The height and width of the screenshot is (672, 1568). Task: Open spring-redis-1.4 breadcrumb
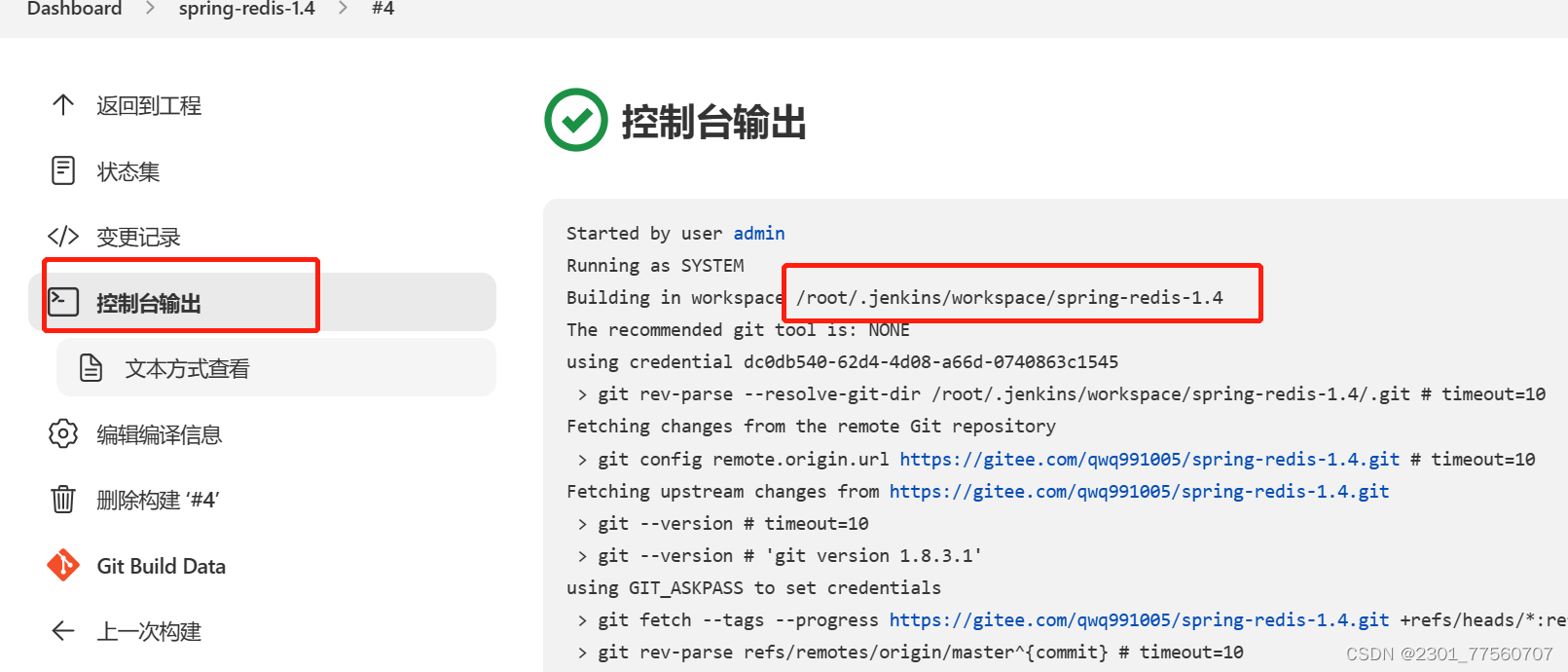pos(246,9)
